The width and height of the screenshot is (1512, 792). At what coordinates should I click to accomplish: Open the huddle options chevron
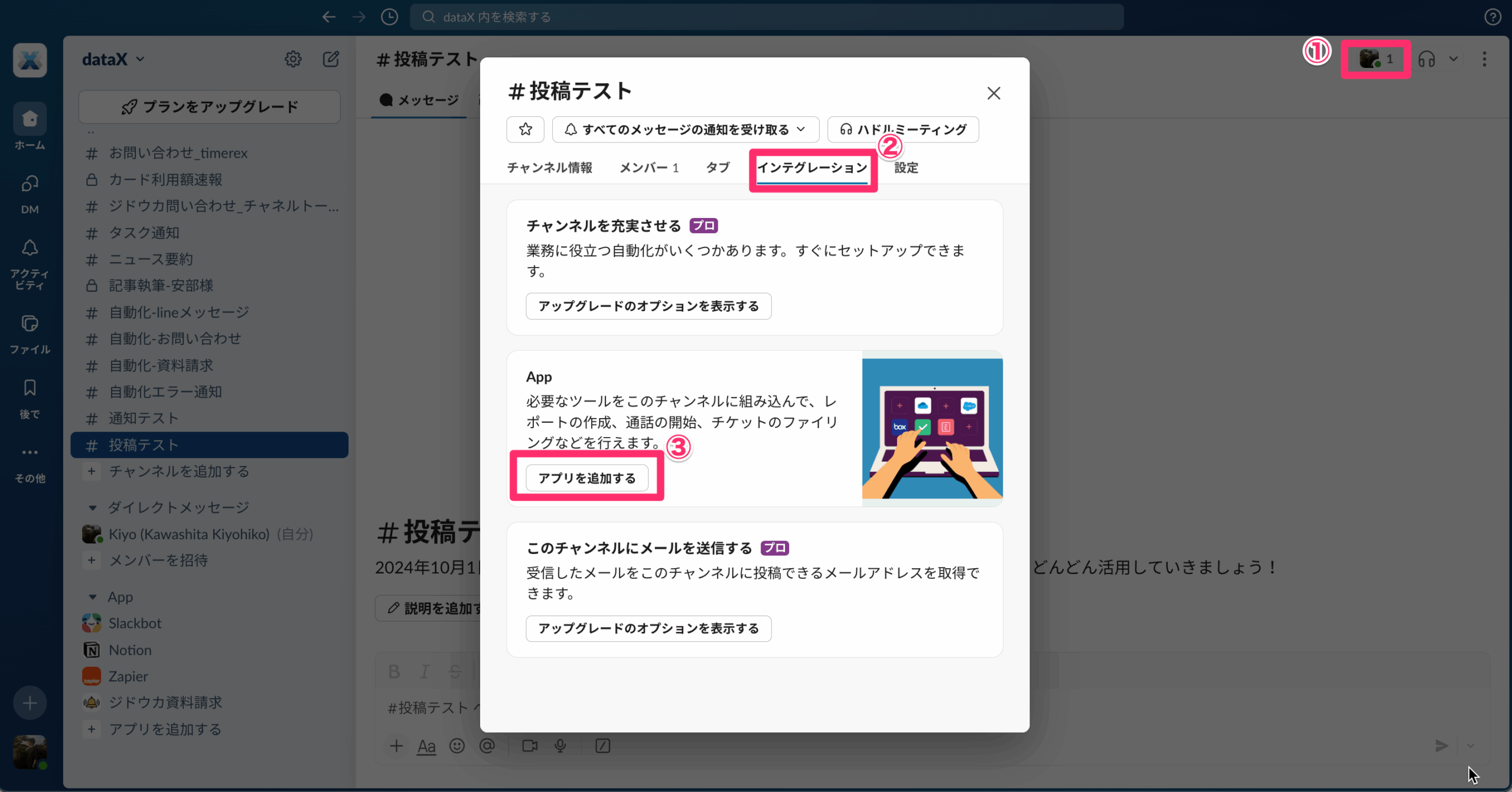1454,59
